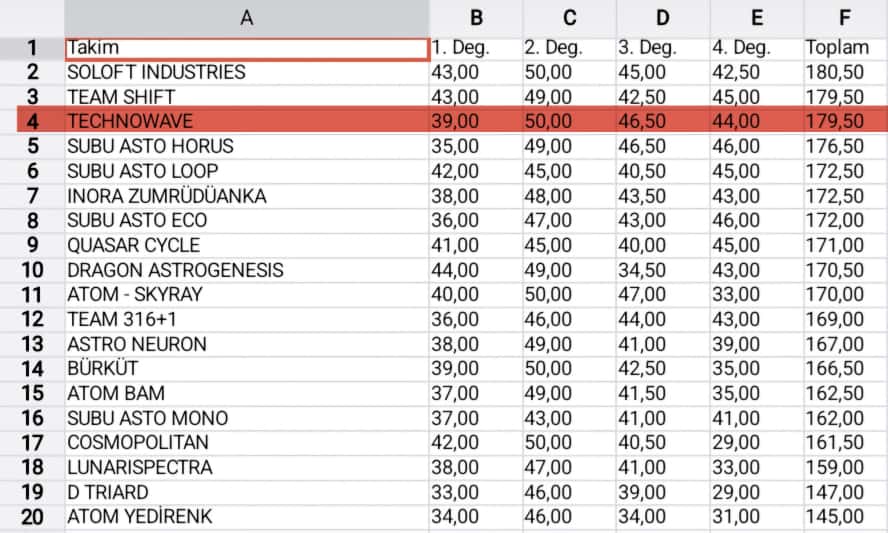Select the '4. Deg.' header cell
888x533 pixels.
click(755, 47)
